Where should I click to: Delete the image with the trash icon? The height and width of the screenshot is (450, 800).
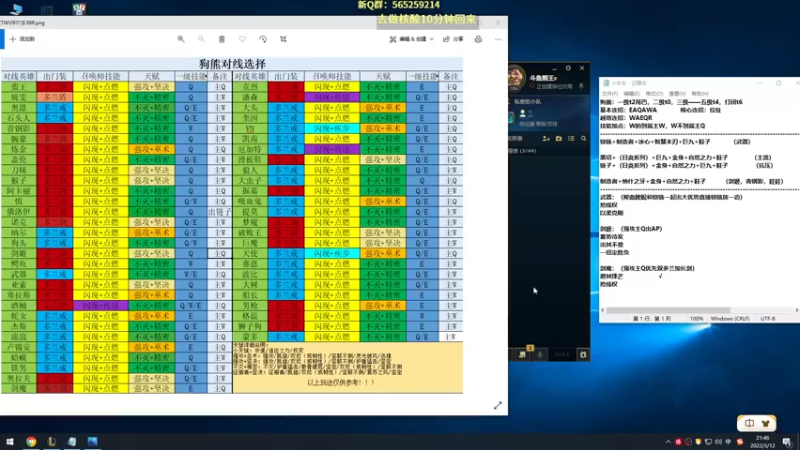click(x=222, y=39)
